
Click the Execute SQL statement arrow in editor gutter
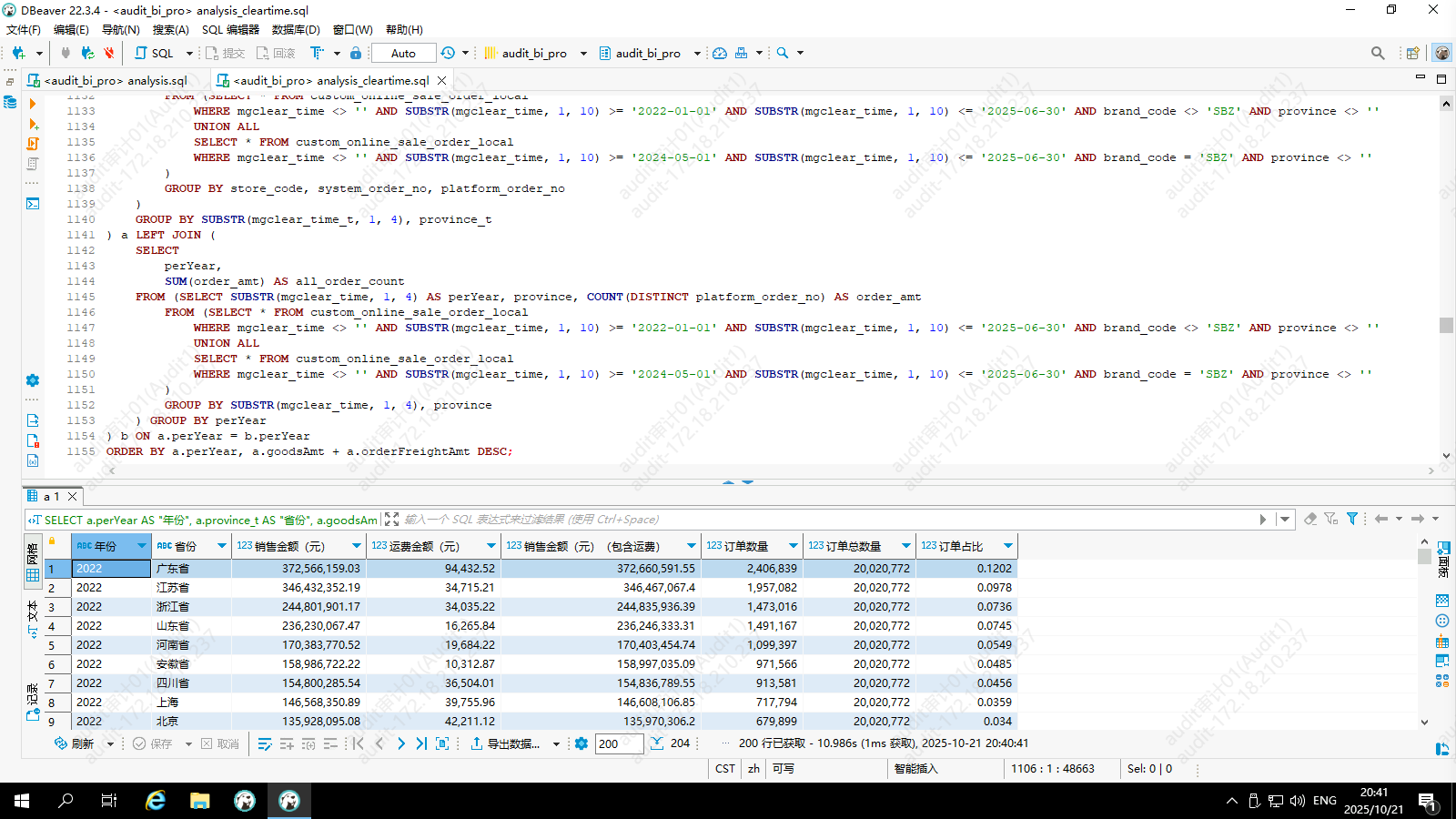(x=33, y=104)
